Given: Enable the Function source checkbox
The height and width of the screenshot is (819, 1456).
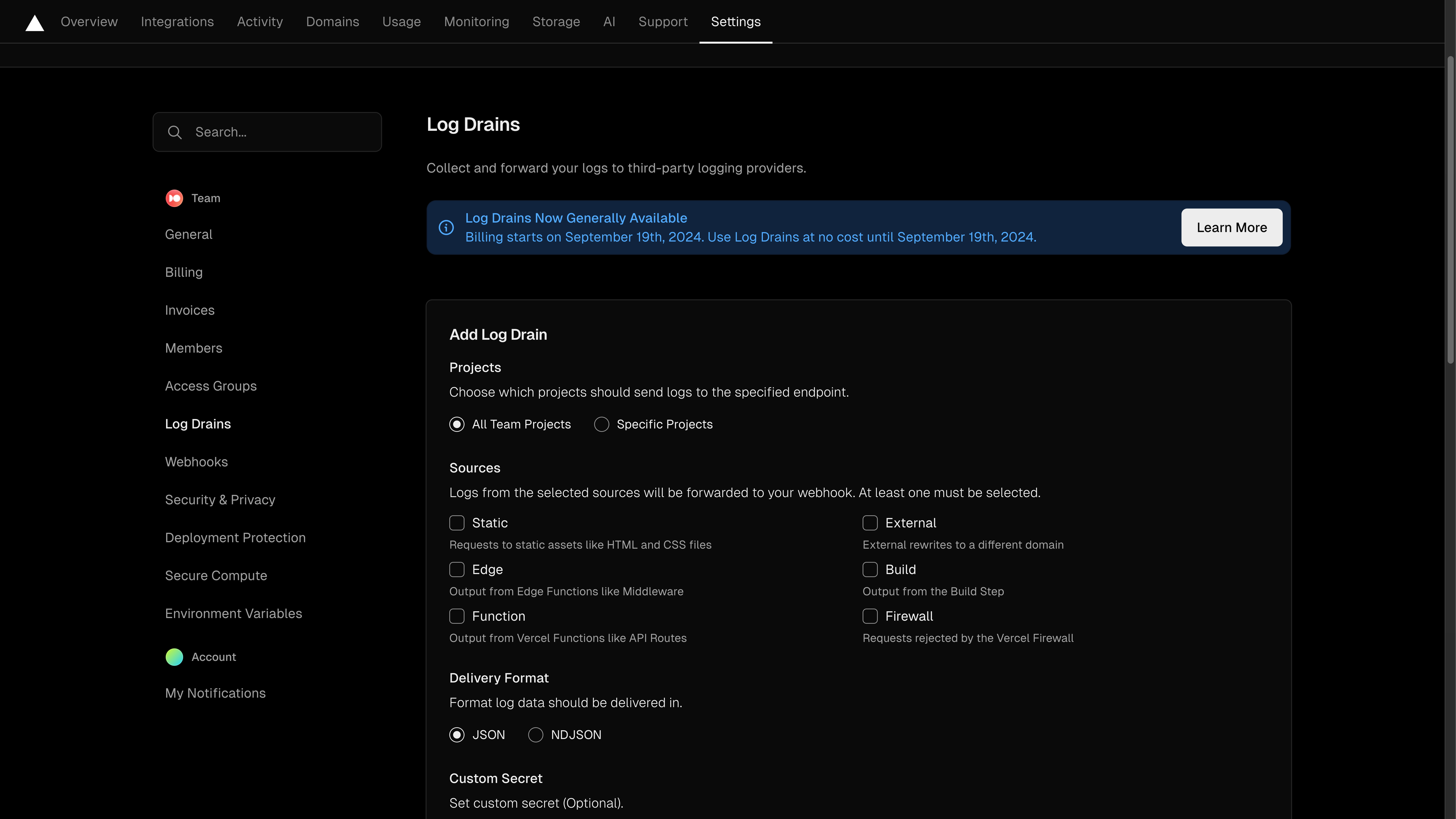Looking at the screenshot, I should point(457,616).
